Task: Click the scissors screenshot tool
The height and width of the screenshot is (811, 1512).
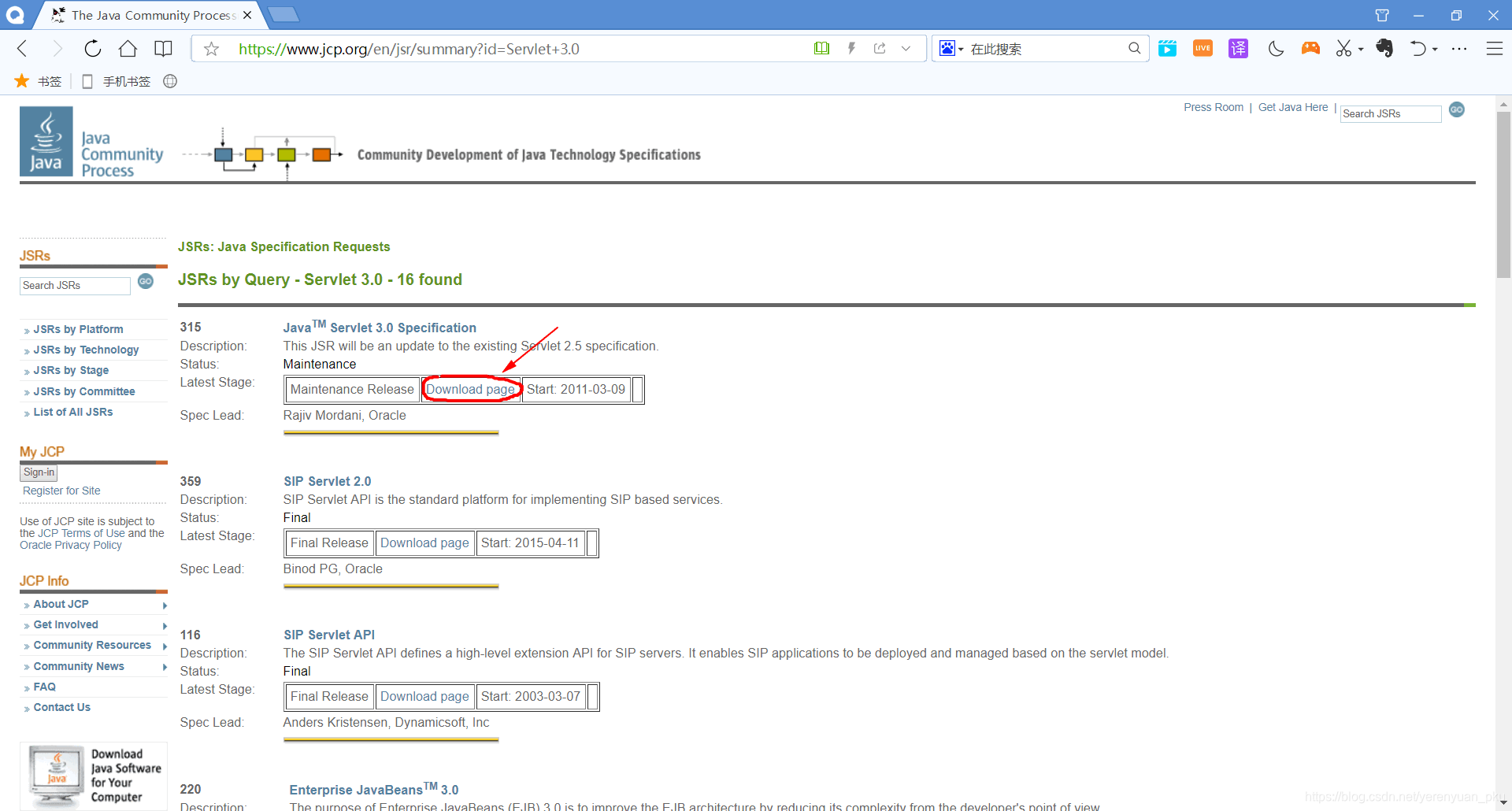Action: (x=1343, y=49)
